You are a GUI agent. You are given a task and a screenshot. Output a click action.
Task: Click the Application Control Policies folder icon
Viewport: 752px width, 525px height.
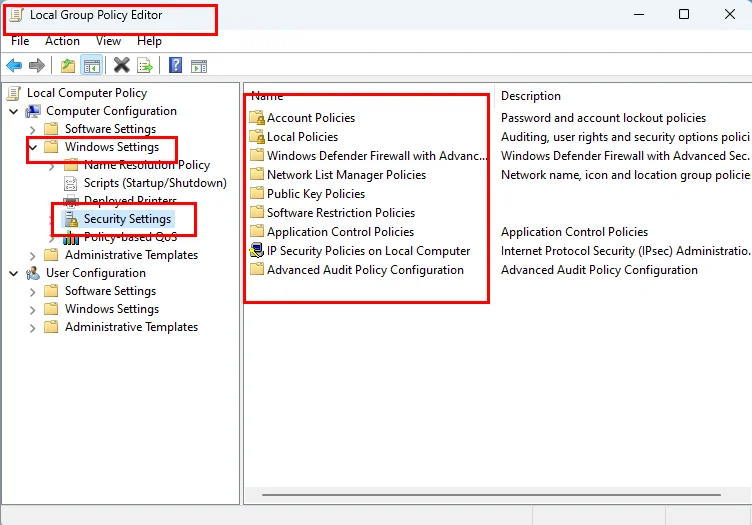(x=257, y=232)
